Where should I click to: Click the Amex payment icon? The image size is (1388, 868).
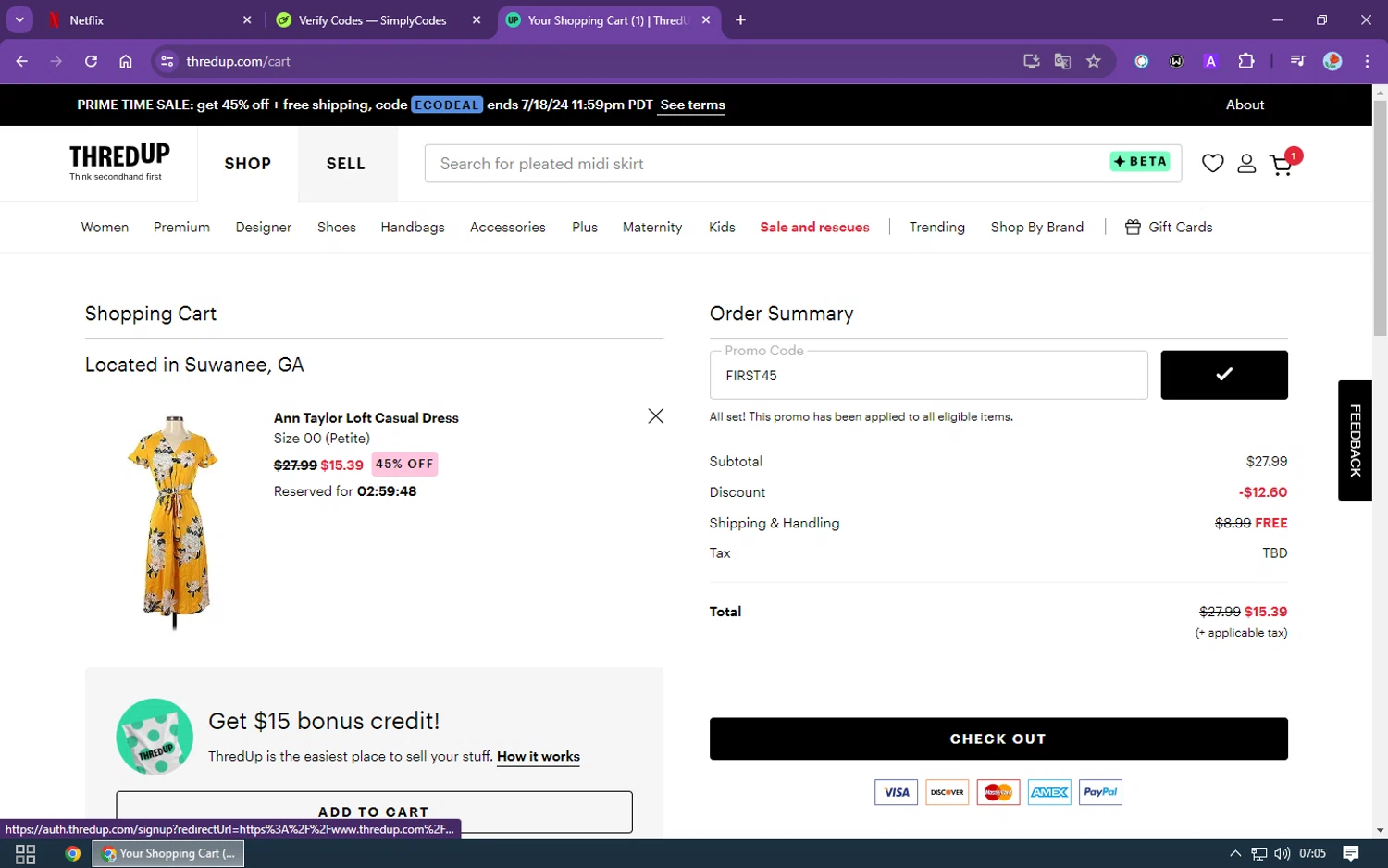click(x=1049, y=792)
